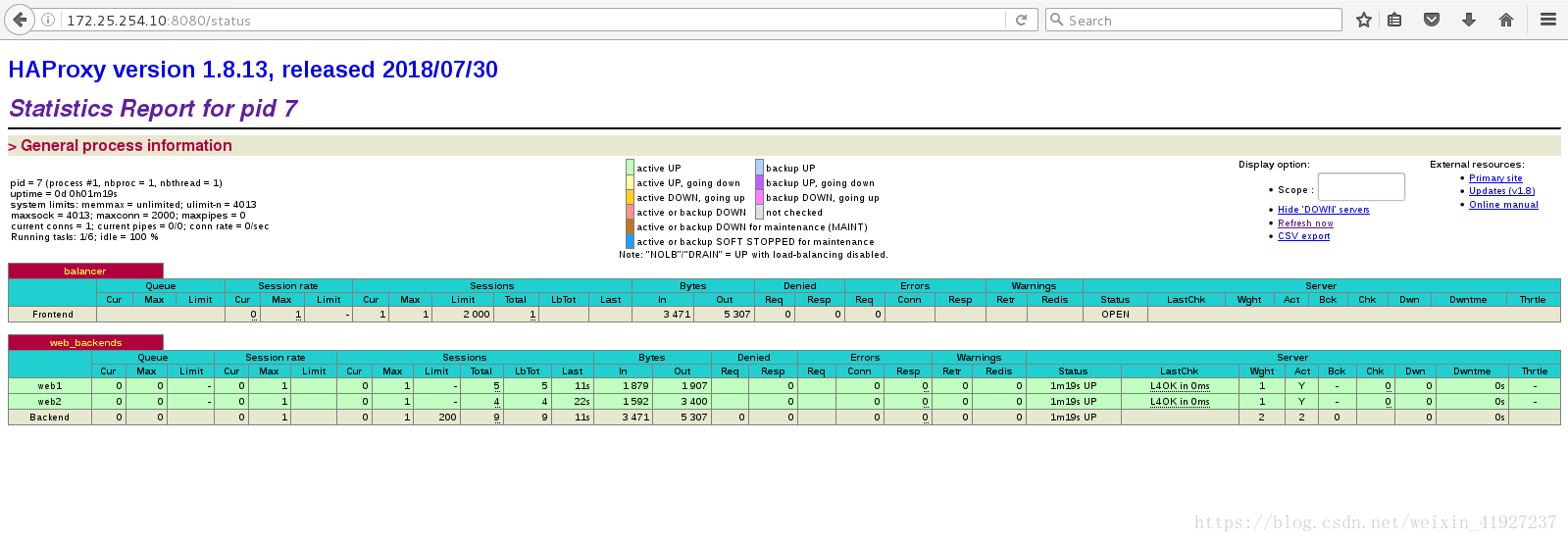Click the Refresh now link
This screenshot has height=542, width=1568.
click(x=1305, y=223)
